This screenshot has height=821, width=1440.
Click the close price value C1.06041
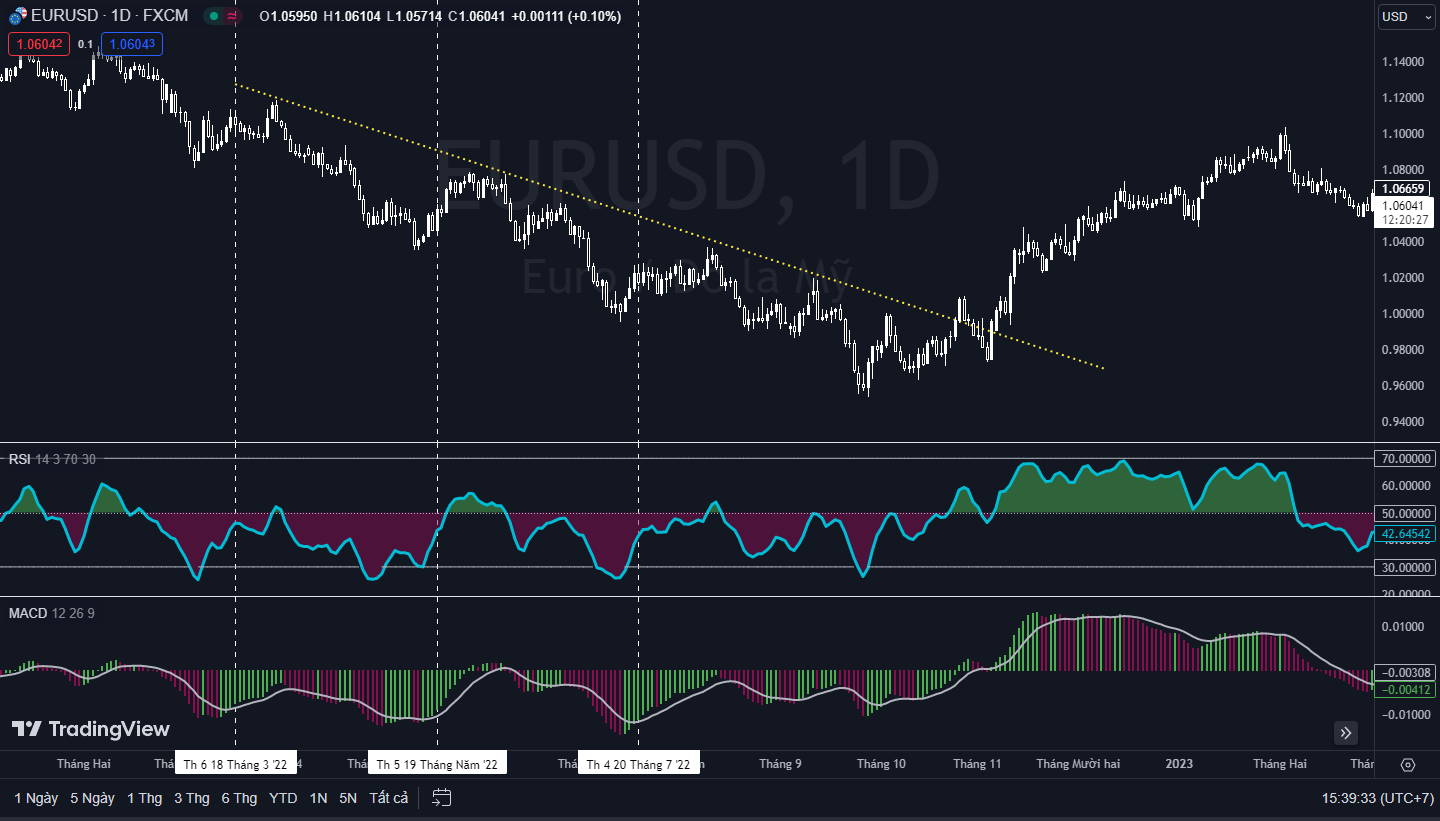click(x=477, y=16)
